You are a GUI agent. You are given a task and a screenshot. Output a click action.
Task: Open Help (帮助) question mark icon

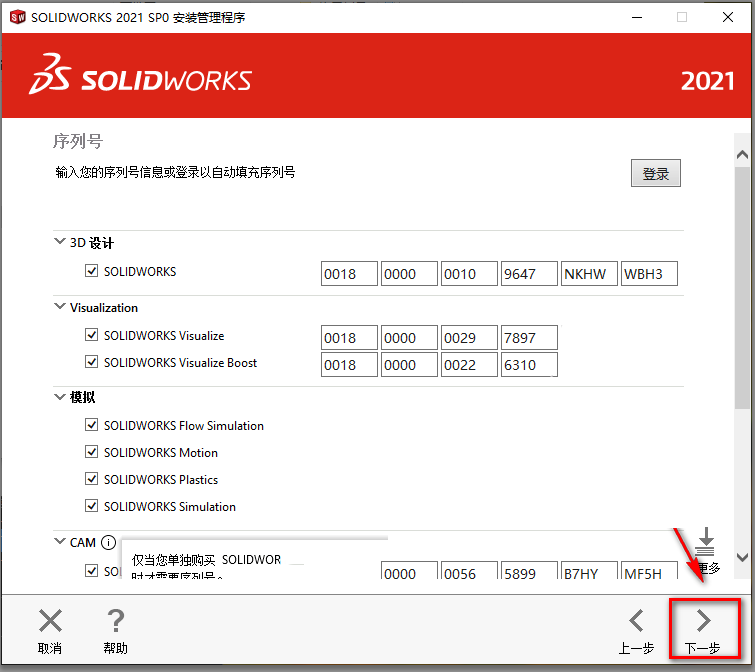116,620
